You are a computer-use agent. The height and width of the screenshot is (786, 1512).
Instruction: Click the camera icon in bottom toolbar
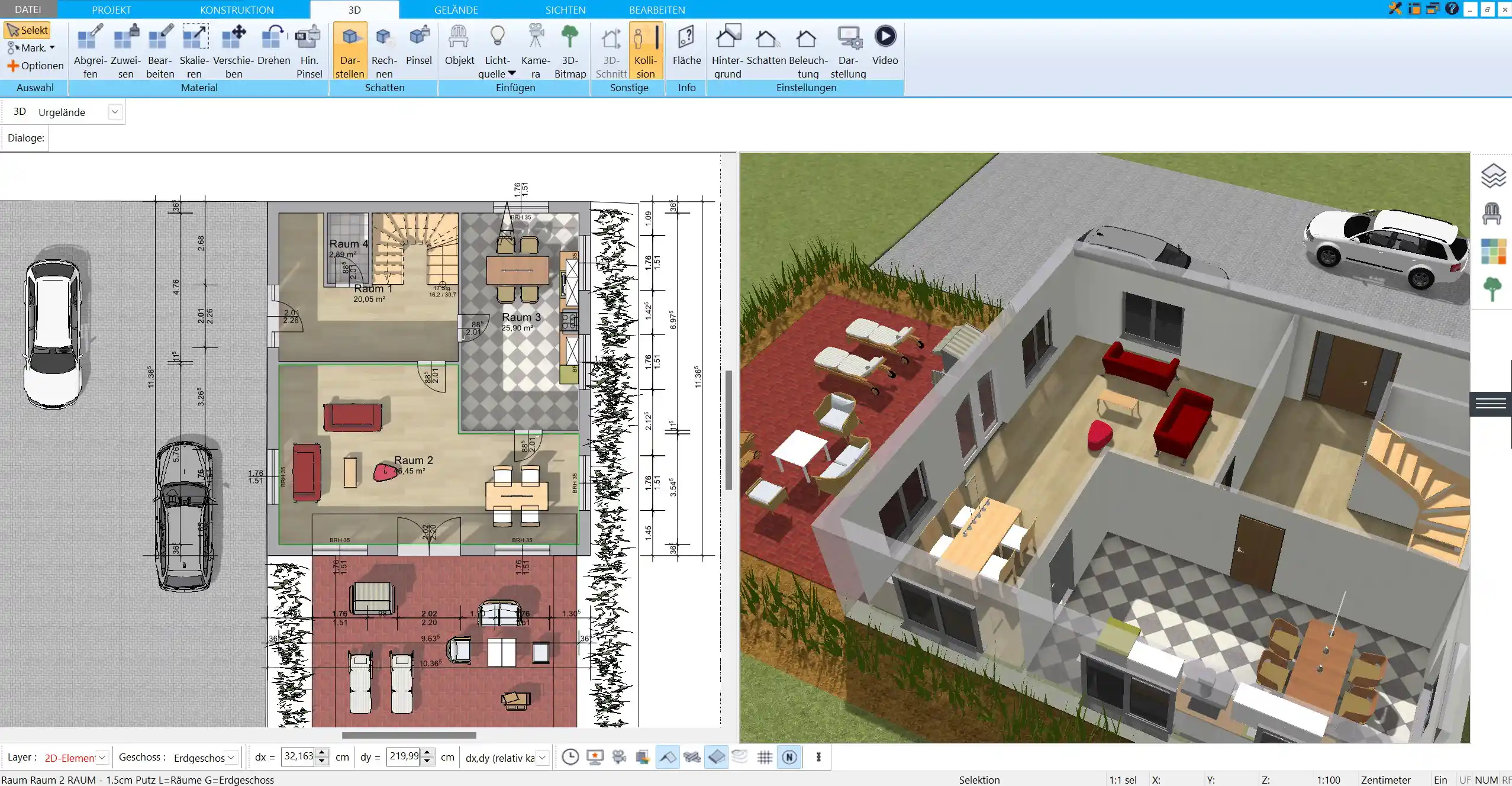(619, 757)
